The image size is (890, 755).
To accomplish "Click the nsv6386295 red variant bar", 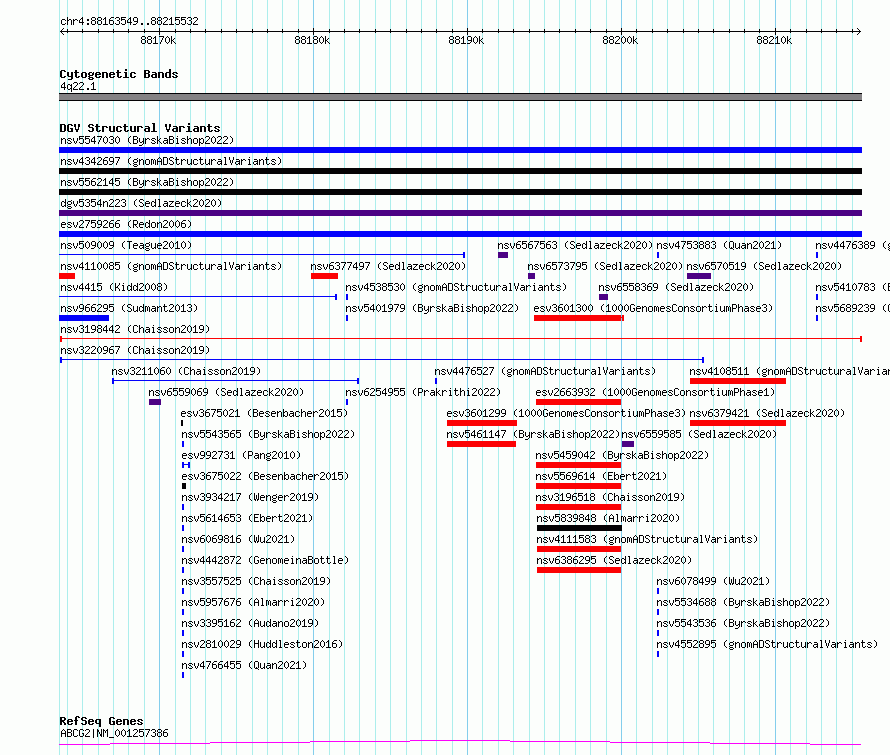I will [579, 571].
